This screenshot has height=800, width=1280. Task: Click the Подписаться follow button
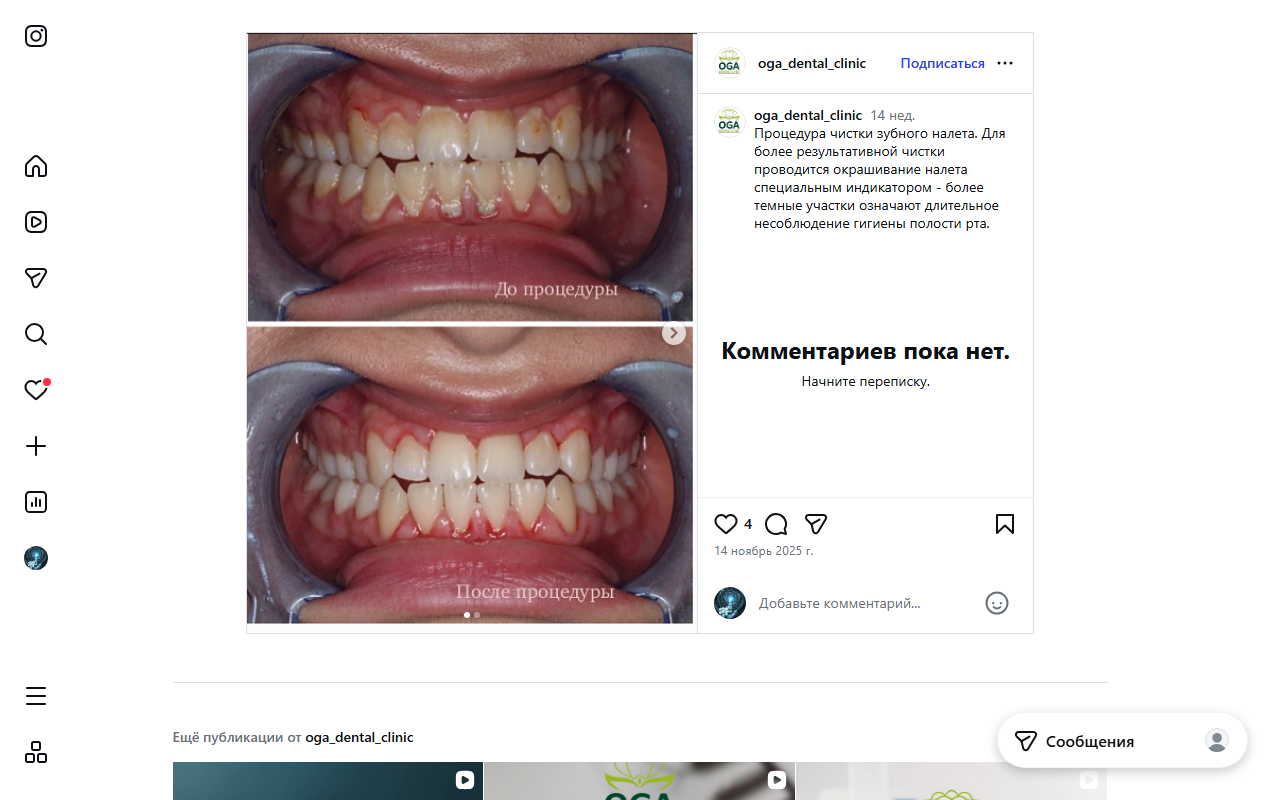pos(941,63)
